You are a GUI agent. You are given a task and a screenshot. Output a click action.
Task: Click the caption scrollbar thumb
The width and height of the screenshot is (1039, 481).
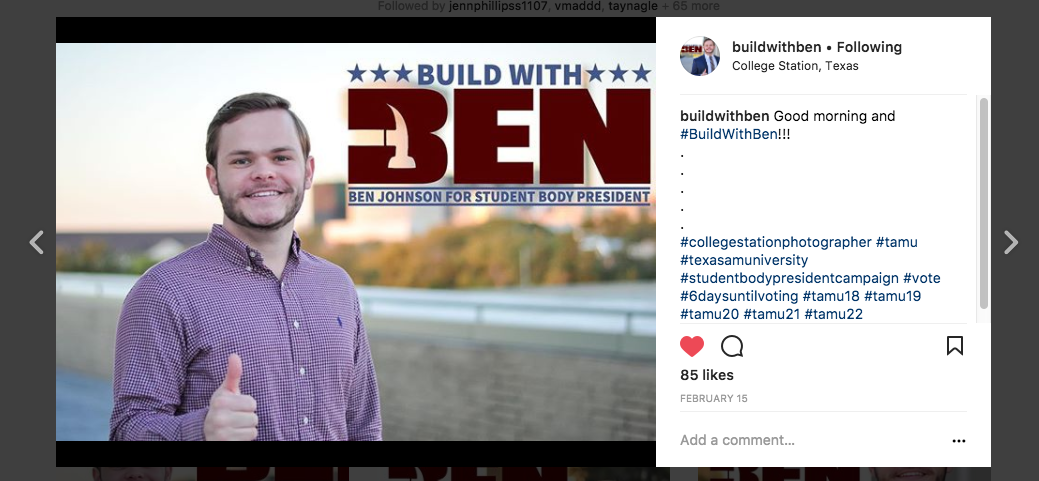click(x=983, y=203)
